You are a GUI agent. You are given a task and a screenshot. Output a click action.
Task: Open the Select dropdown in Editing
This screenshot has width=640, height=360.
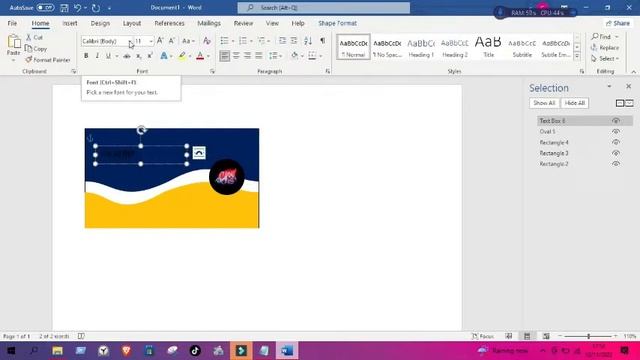[x=605, y=59]
